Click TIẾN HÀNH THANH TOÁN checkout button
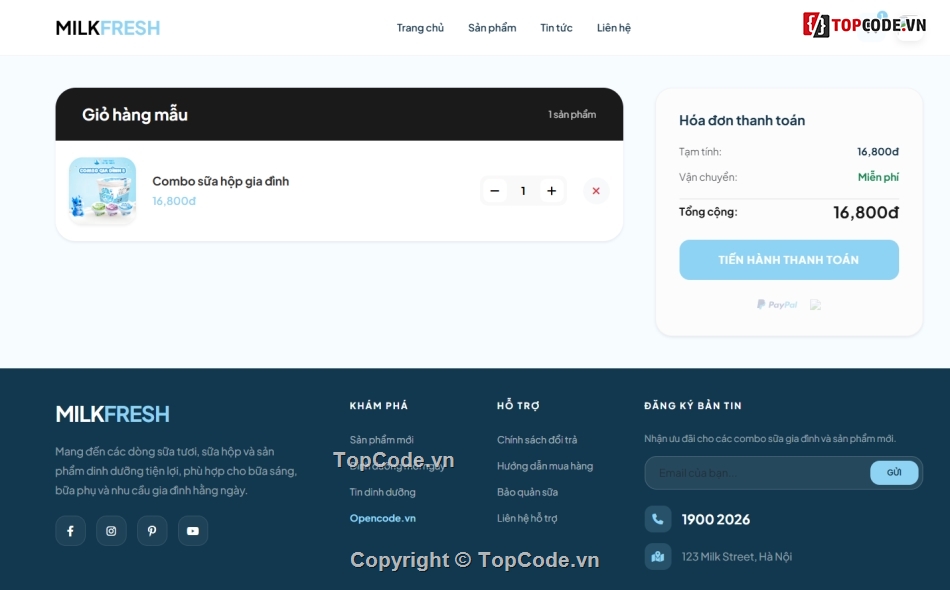950x590 pixels. pos(789,260)
